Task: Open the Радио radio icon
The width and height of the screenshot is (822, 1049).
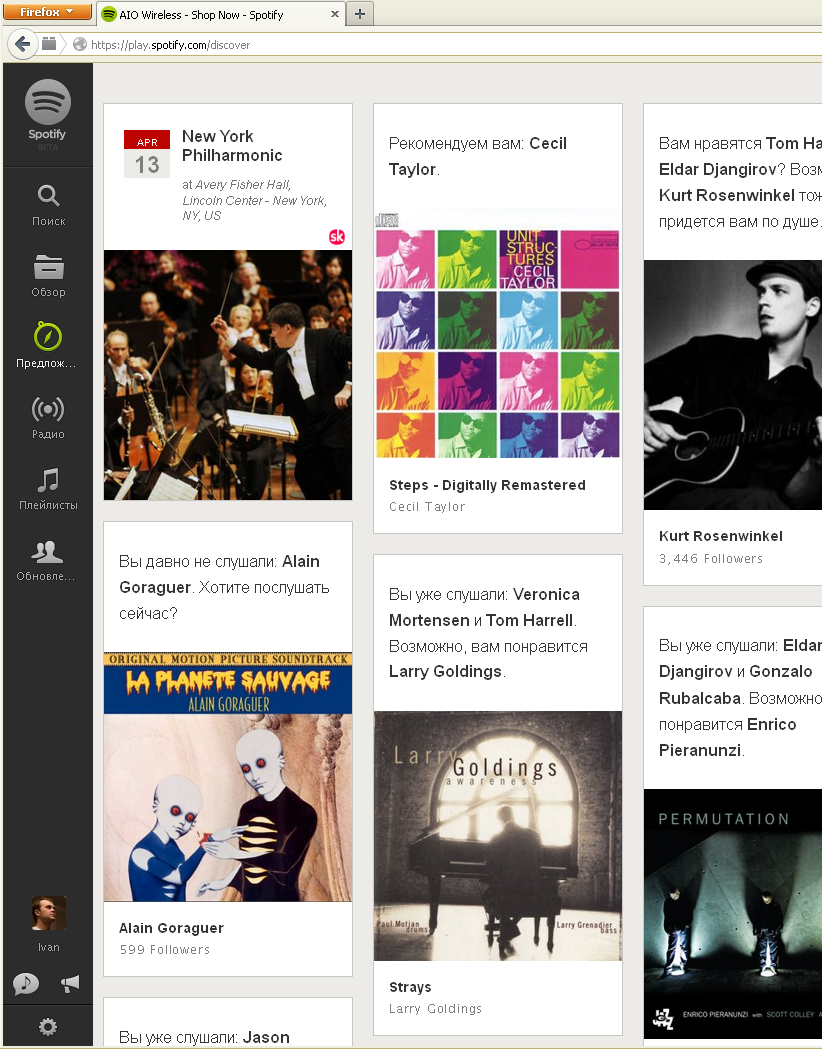Action: point(48,409)
